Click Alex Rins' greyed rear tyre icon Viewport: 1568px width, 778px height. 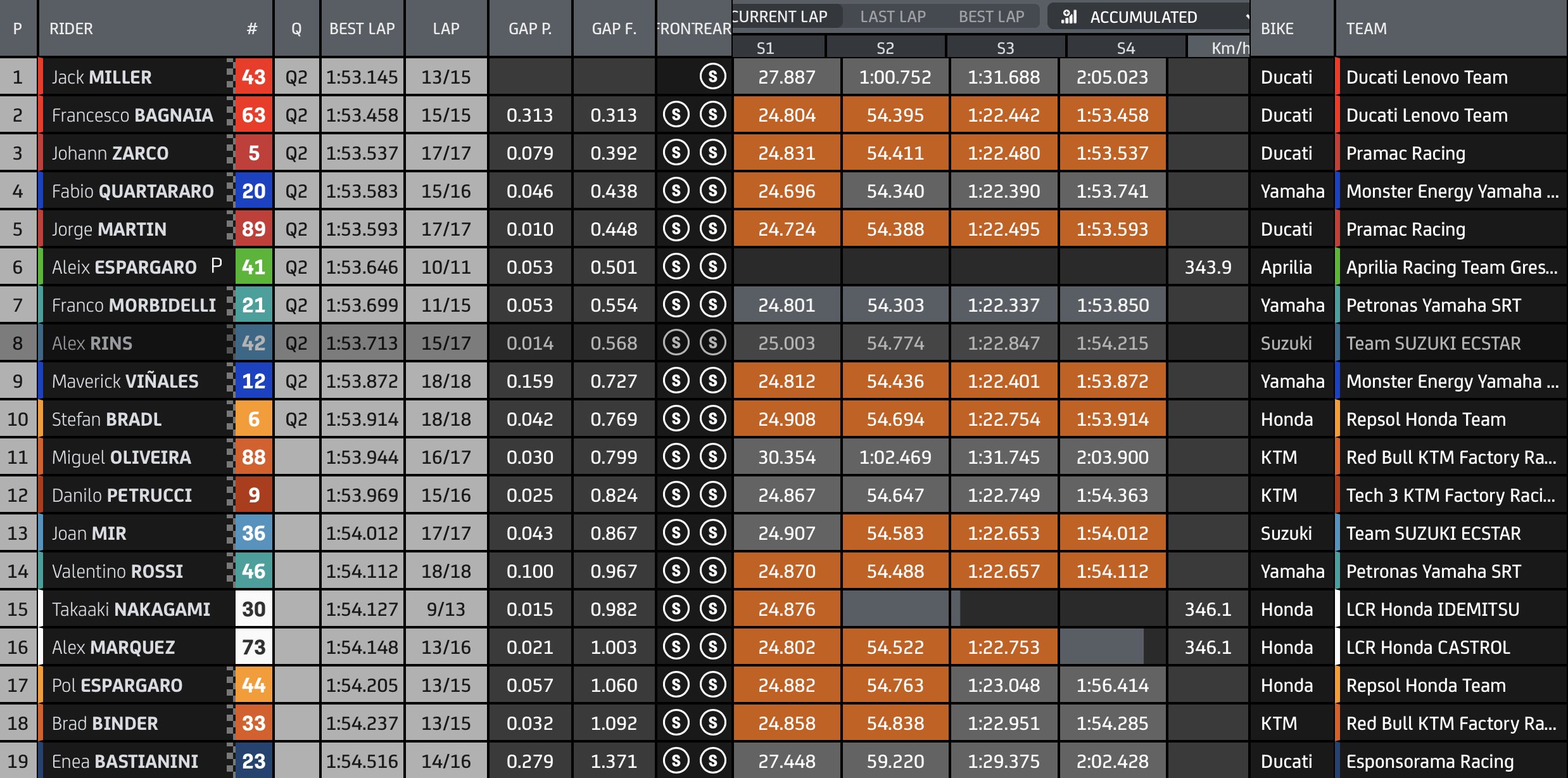click(x=713, y=343)
